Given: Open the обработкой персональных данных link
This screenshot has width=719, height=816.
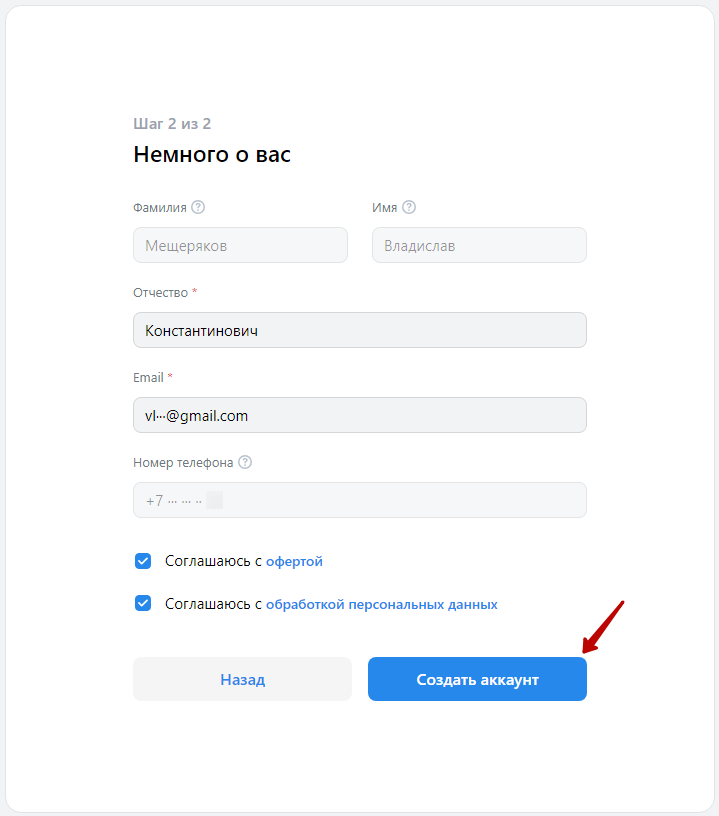Looking at the screenshot, I should (x=381, y=604).
